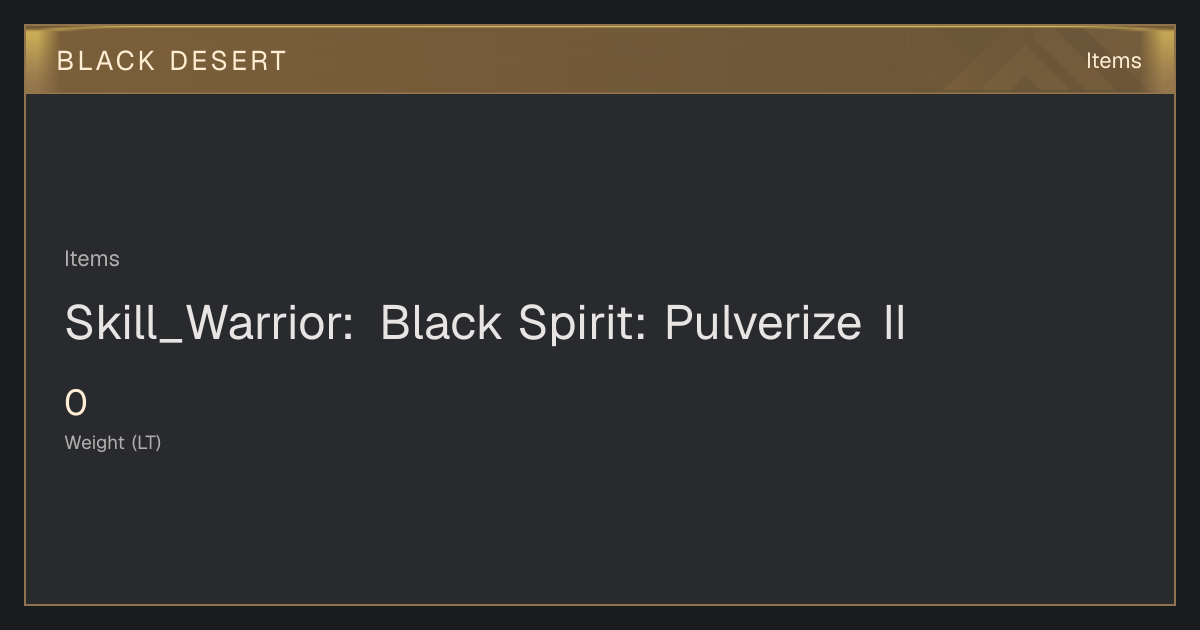This screenshot has height=630, width=1200.
Task: Click the golden header banner center
Action: click(600, 60)
